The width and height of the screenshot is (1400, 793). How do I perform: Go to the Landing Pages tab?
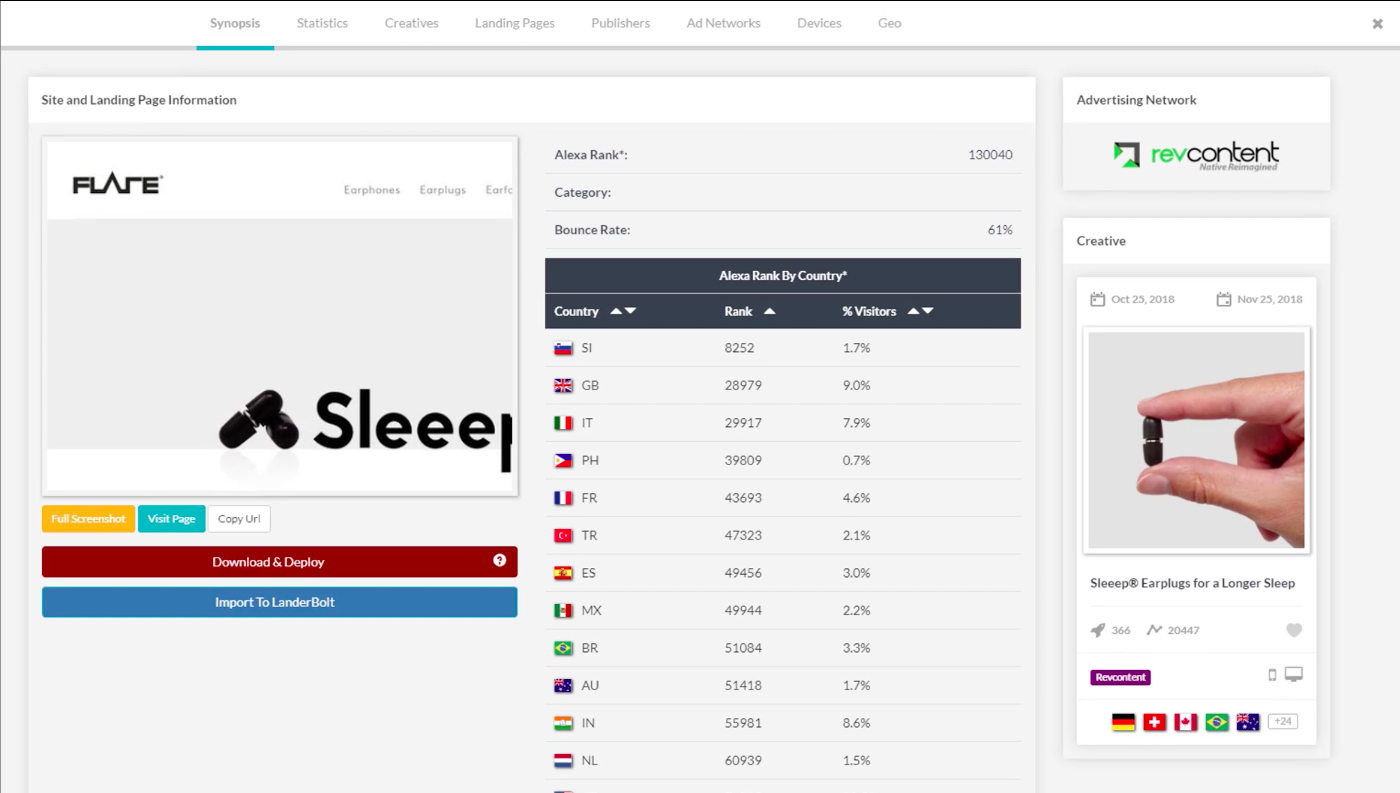(x=514, y=23)
